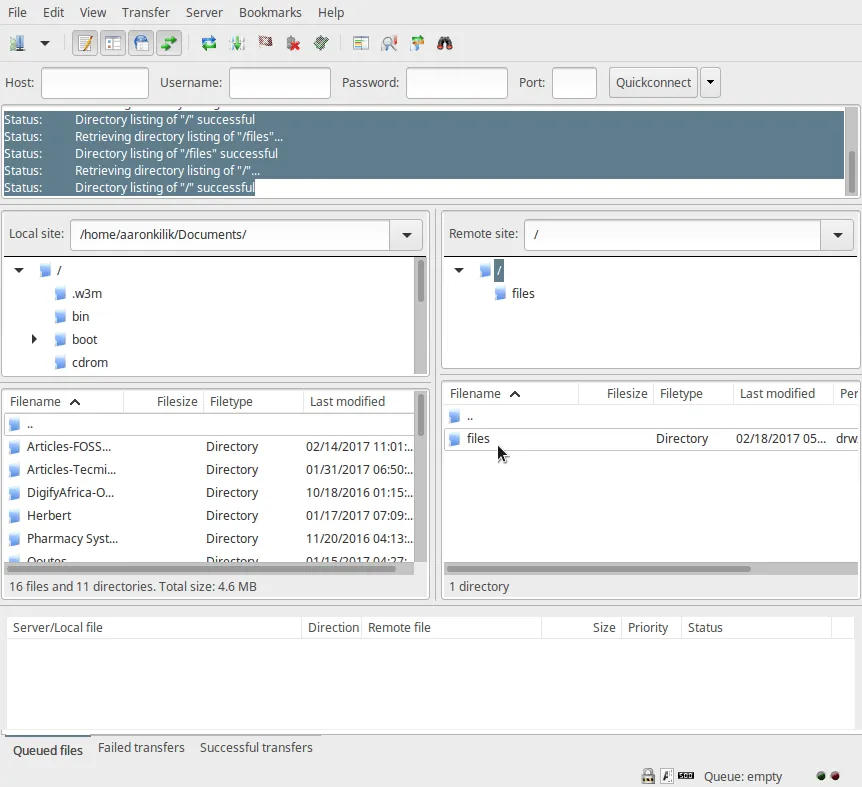
Task: Select the files directory in remote list
Action: coord(478,439)
